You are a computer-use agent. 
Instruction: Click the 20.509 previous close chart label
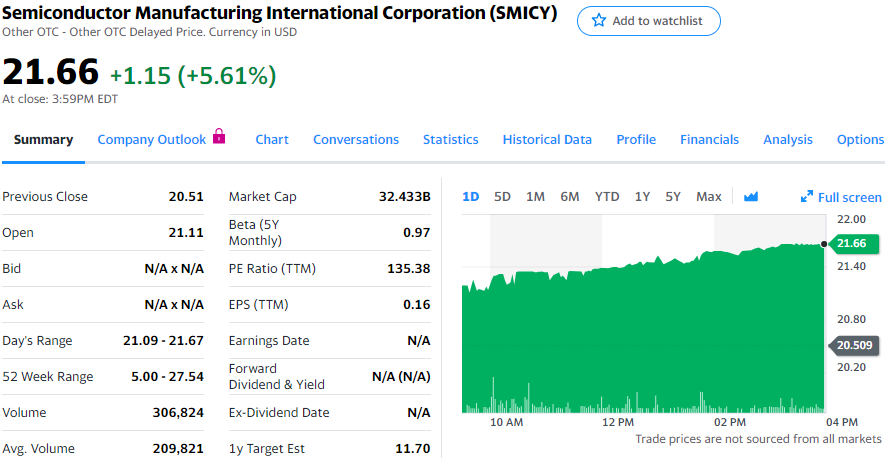click(x=853, y=345)
